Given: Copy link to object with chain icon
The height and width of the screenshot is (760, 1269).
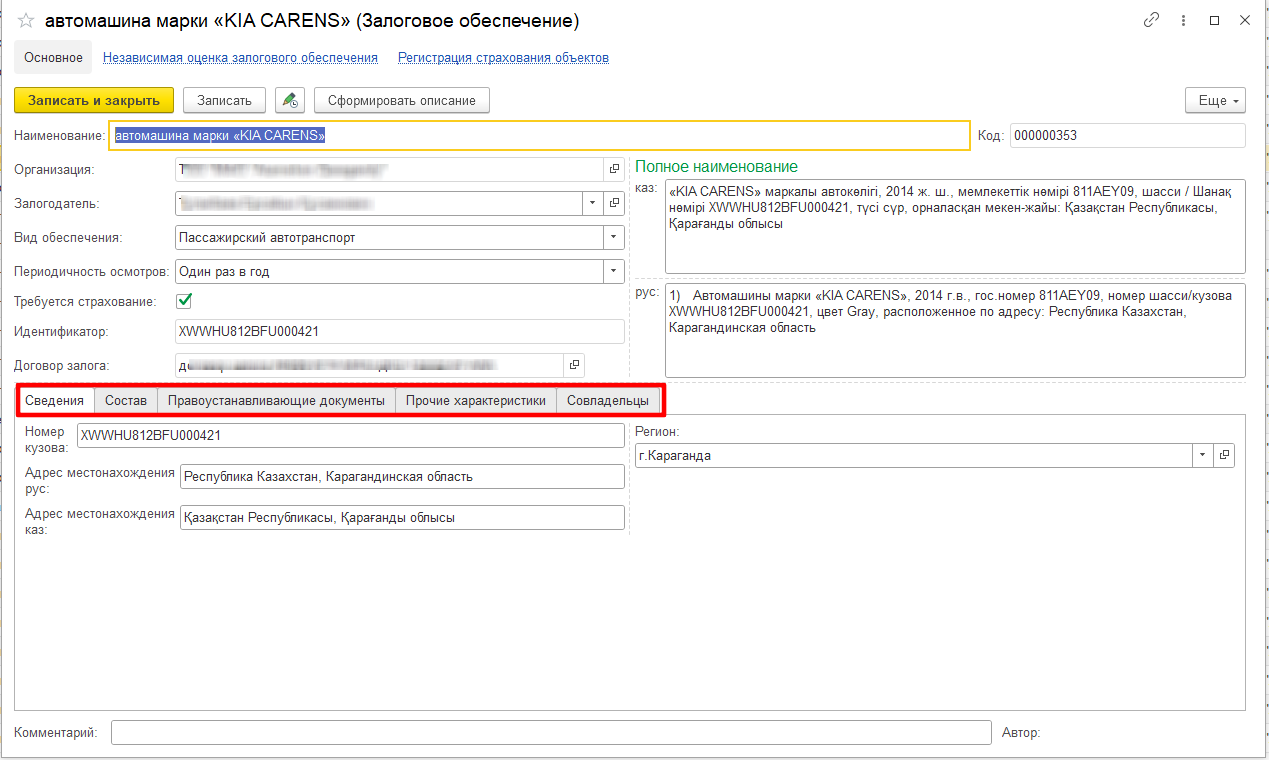Looking at the screenshot, I should point(1151,21).
